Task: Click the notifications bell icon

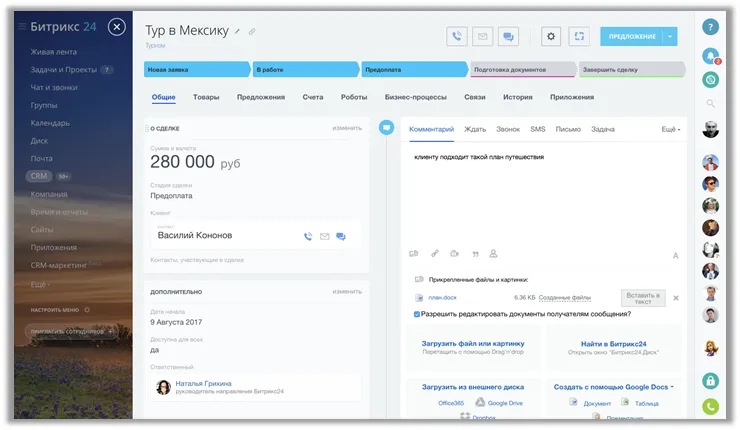Action: (x=710, y=56)
